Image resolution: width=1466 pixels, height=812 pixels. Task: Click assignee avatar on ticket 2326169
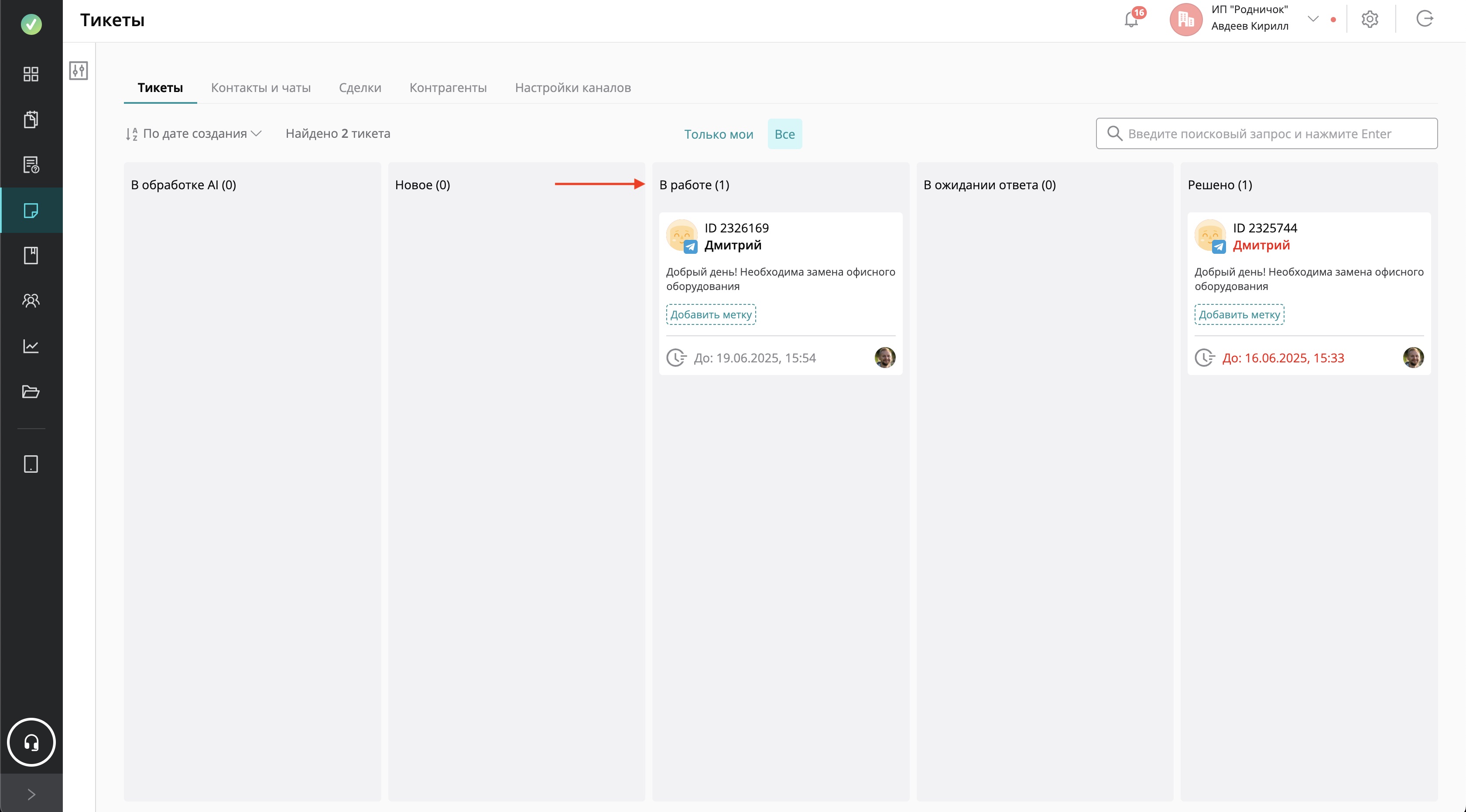pos(884,358)
